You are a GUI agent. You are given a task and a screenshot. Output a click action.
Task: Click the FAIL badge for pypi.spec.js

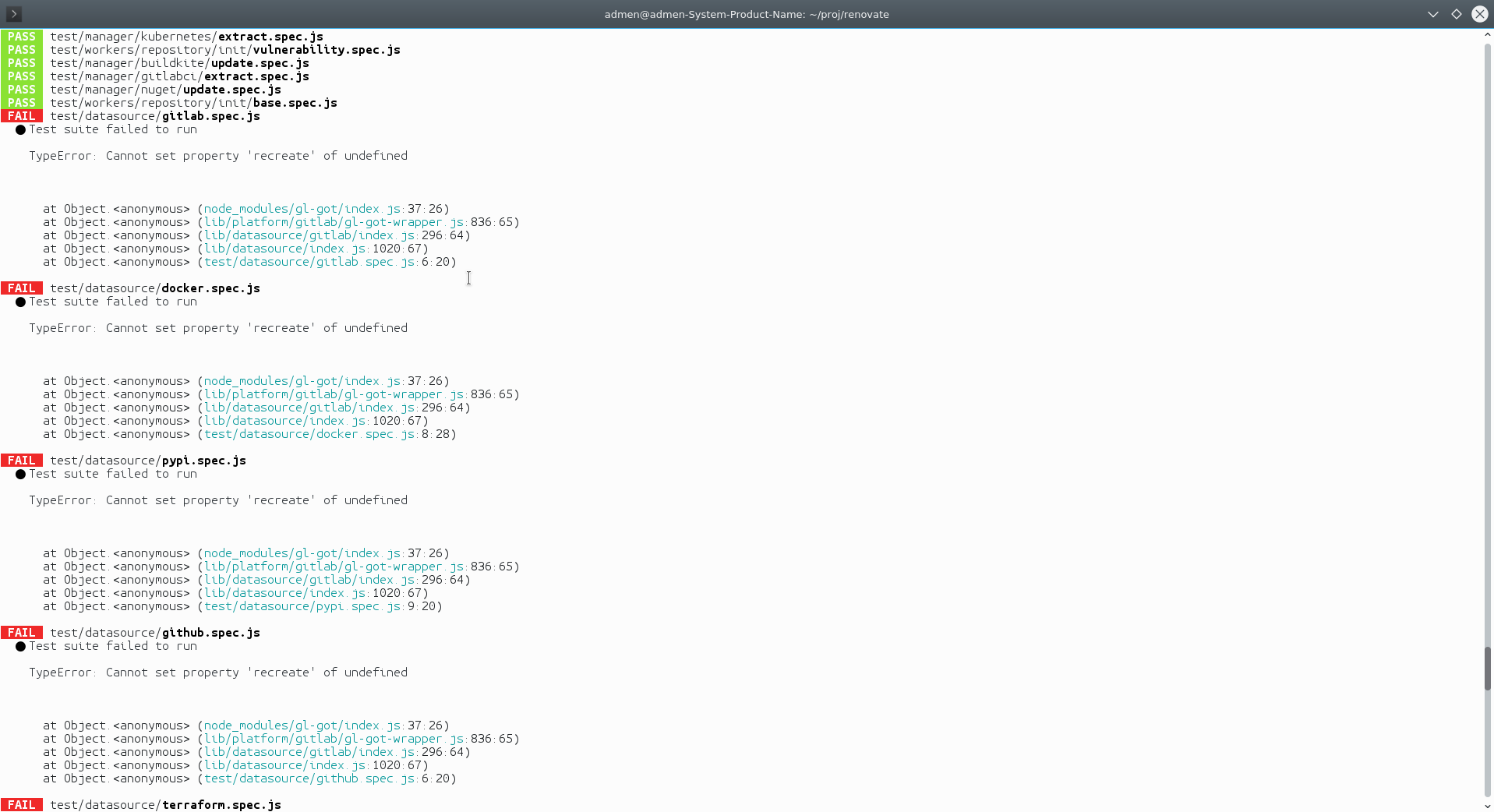pos(22,461)
